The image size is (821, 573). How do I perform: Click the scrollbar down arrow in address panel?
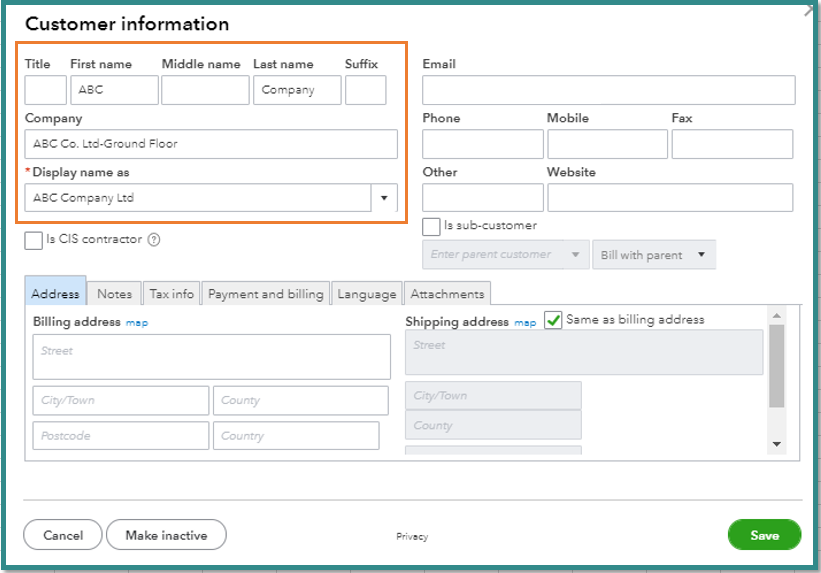click(777, 444)
